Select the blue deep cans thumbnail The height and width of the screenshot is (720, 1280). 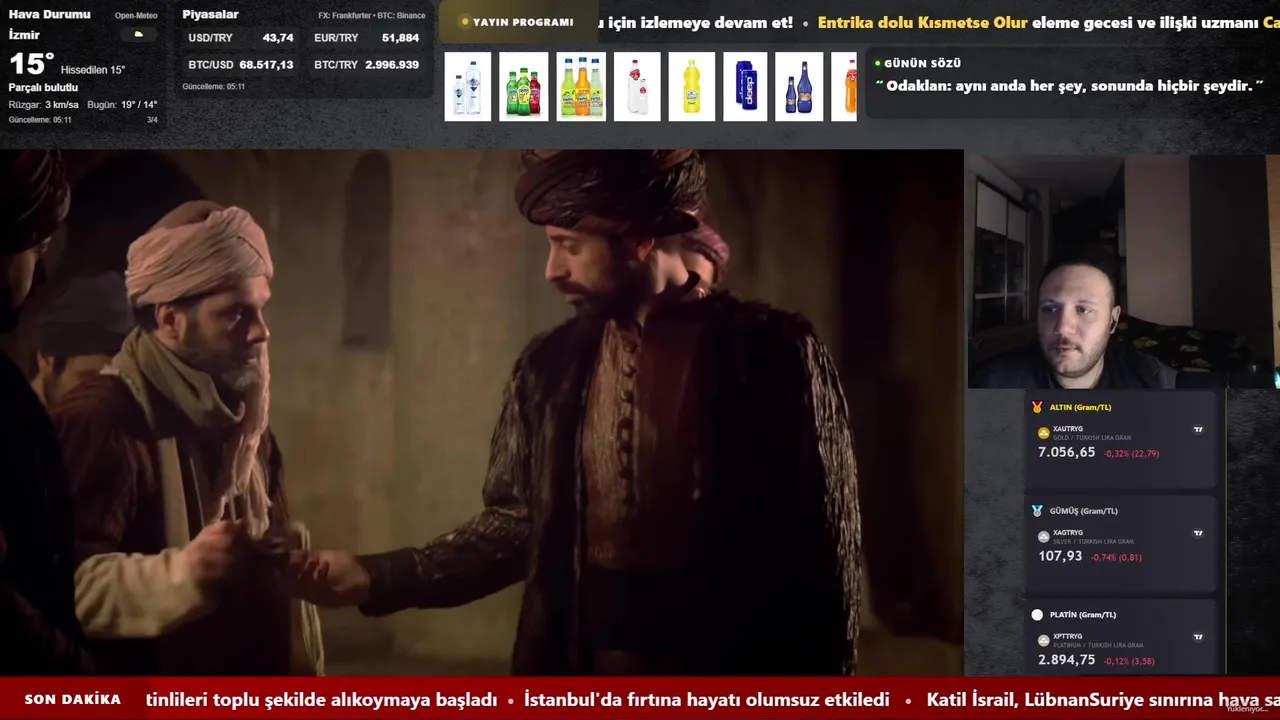tap(745, 87)
